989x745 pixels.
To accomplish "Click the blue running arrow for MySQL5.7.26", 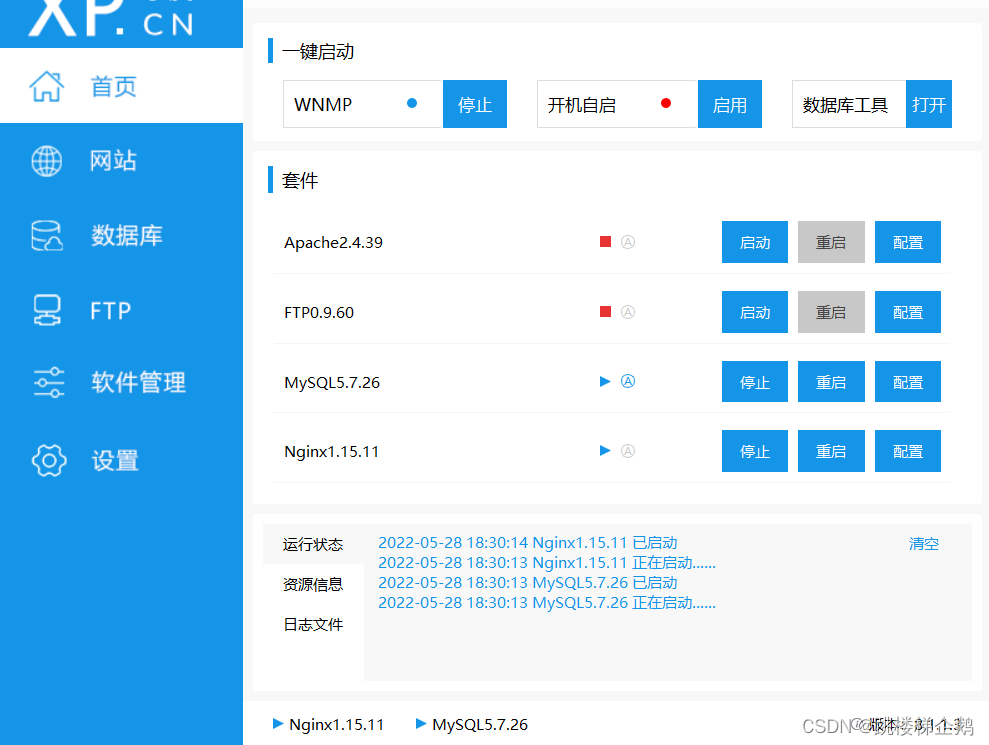I will coord(605,381).
